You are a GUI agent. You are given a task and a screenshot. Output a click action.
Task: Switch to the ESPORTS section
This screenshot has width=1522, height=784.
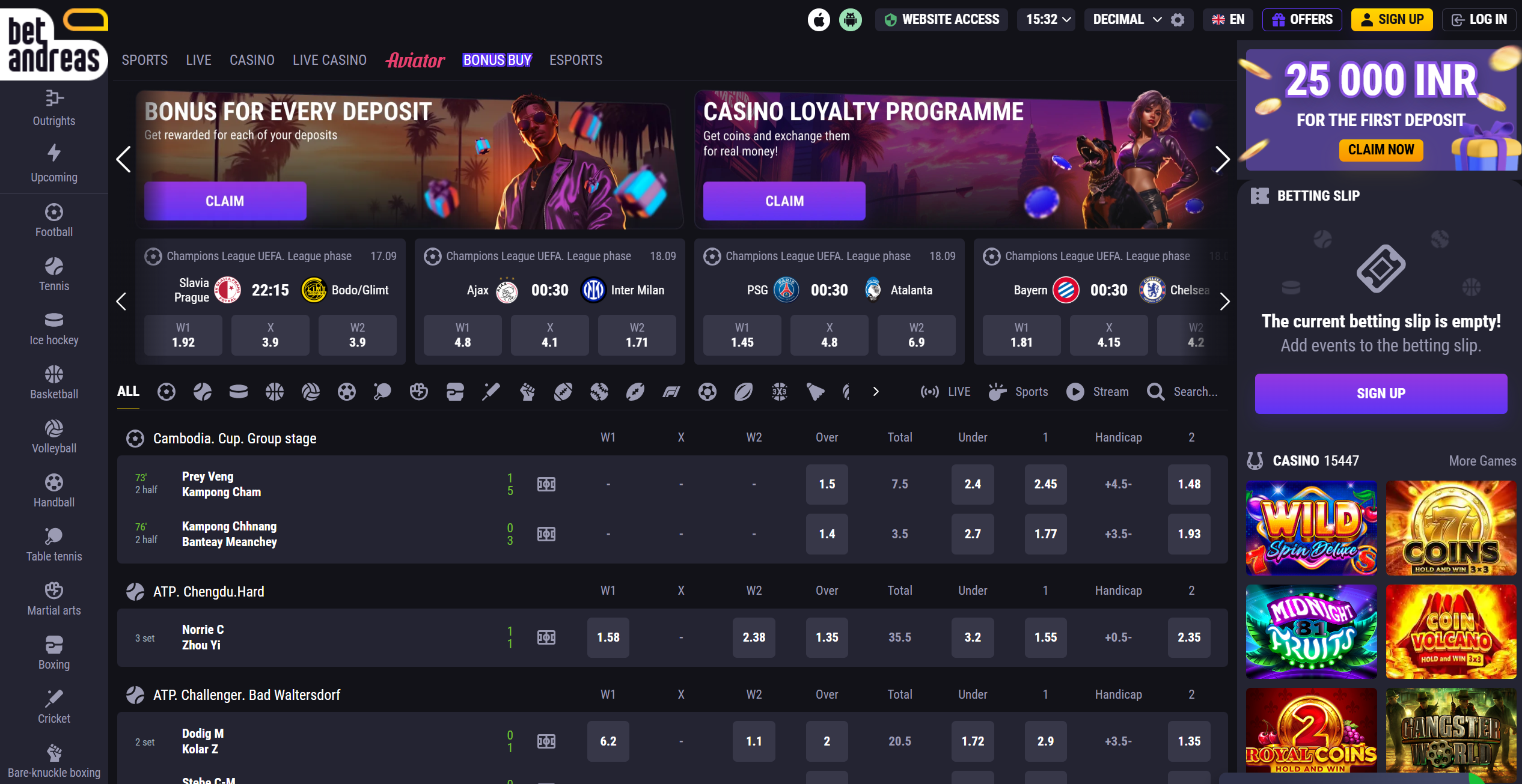575,60
